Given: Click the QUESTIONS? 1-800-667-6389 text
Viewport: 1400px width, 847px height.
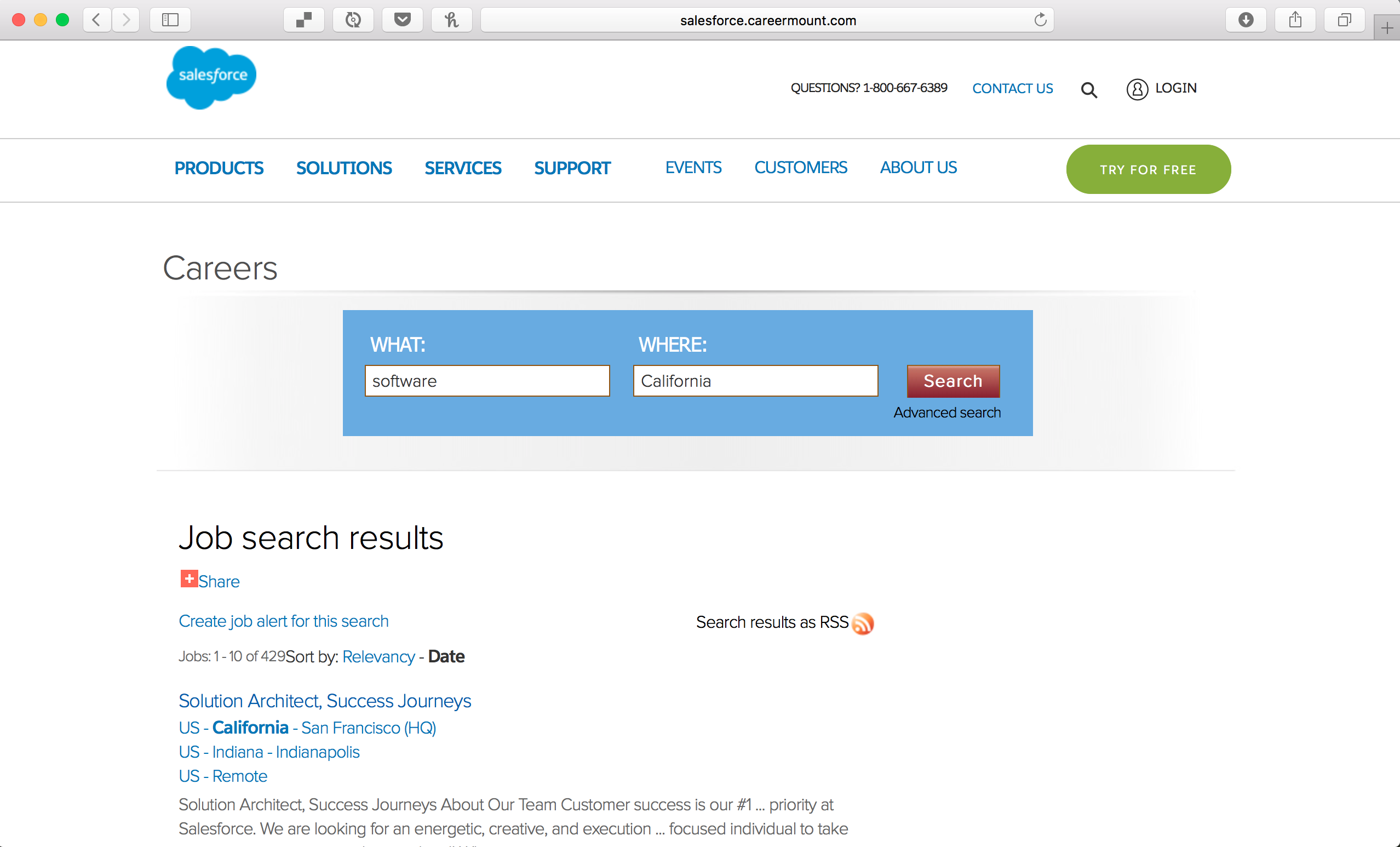Looking at the screenshot, I should point(869,88).
